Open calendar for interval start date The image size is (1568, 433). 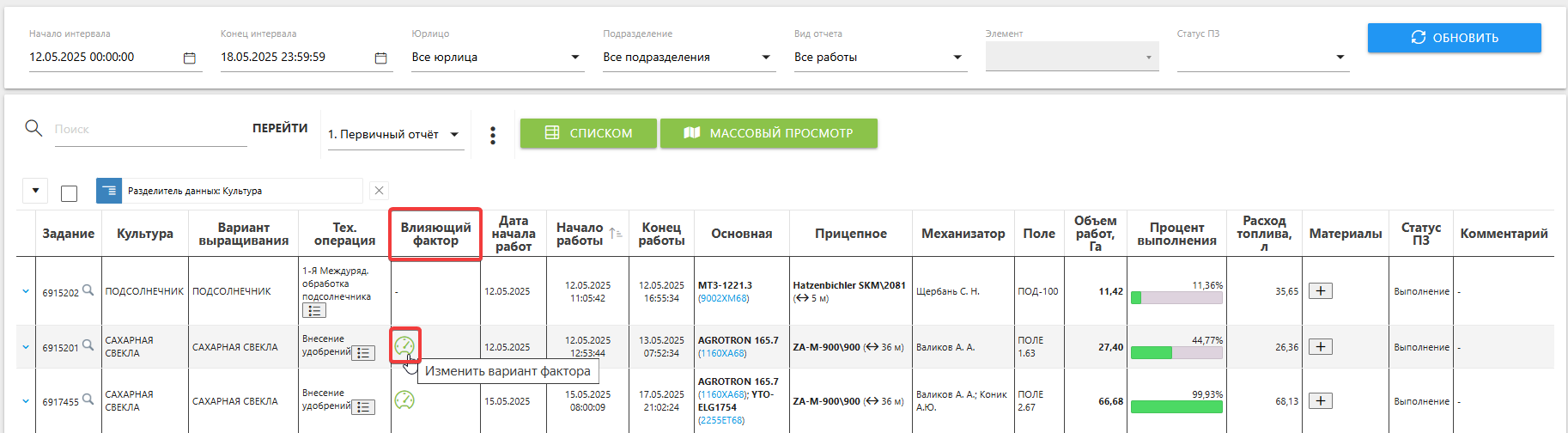pyautogui.click(x=190, y=58)
